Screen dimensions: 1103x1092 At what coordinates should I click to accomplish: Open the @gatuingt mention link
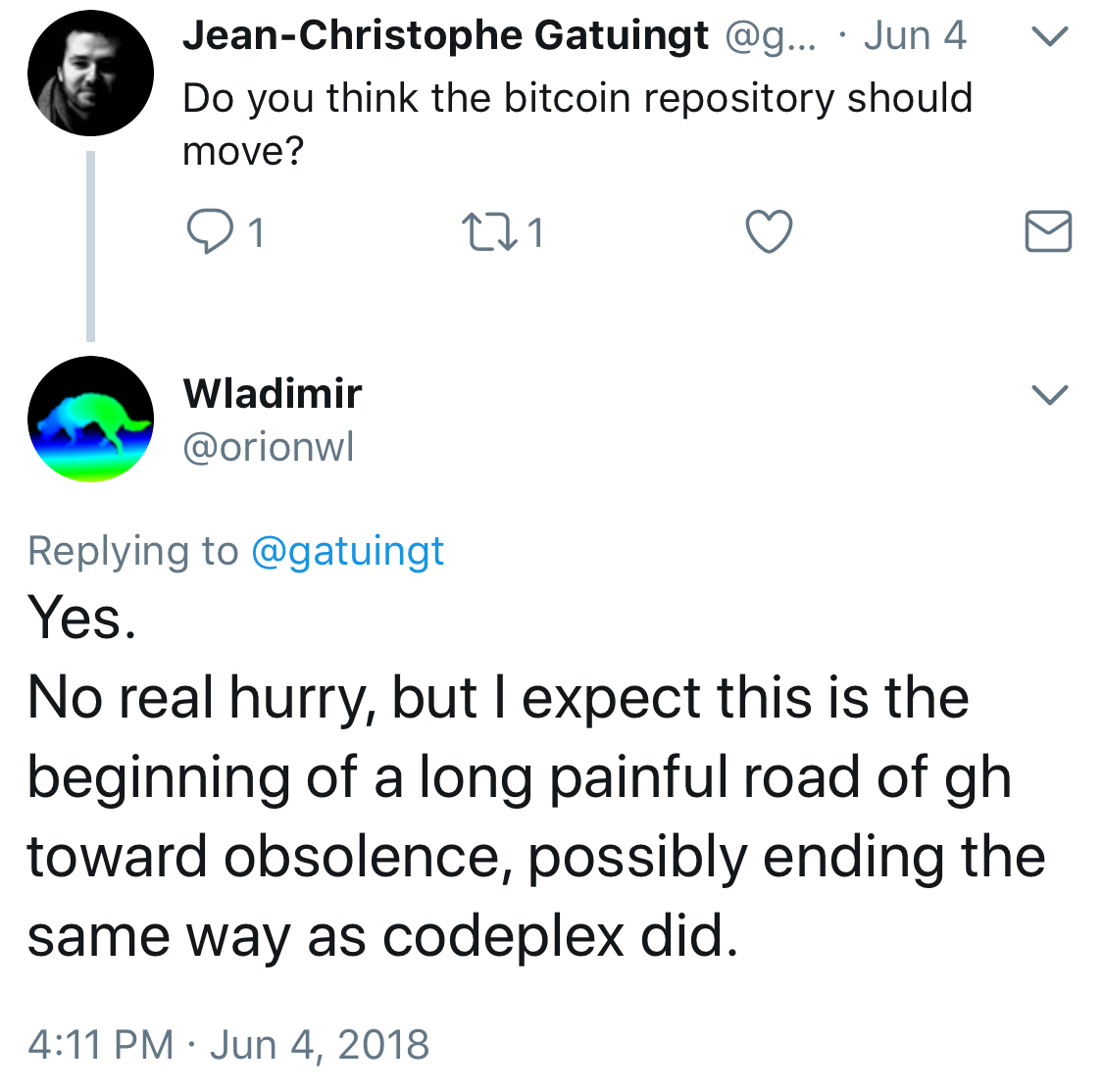click(x=347, y=551)
